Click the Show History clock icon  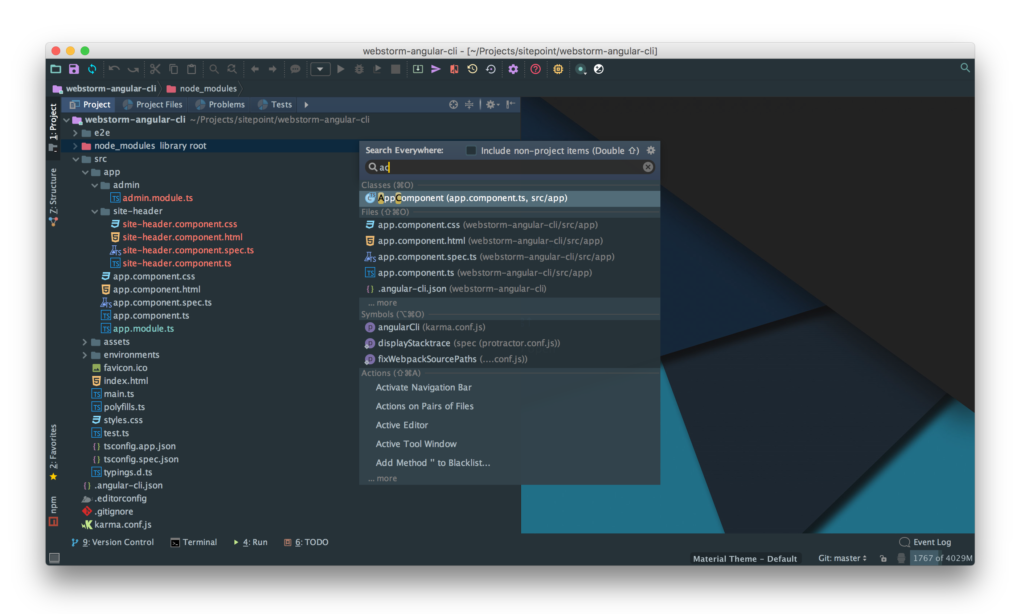click(472, 69)
